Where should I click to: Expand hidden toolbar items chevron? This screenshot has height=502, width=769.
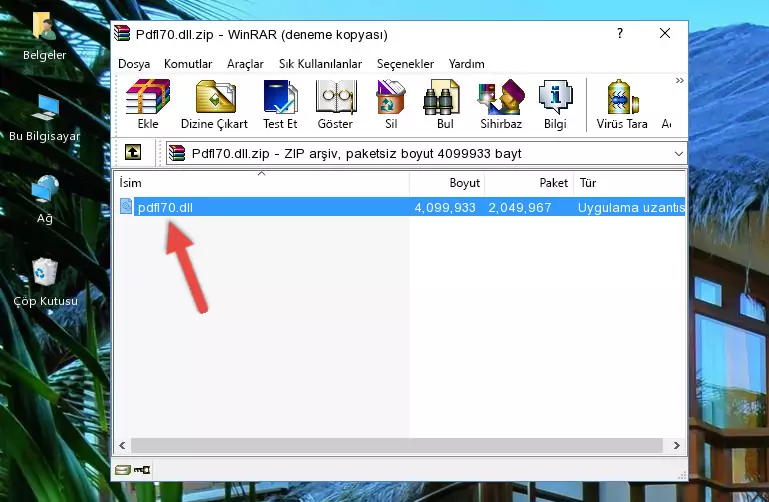point(679,80)
